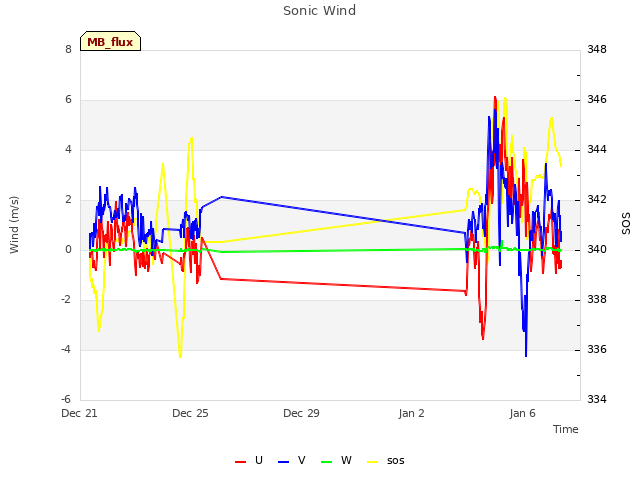The width and height of the screenshot is (640, 480).
Task: Click the 338 right axis value
Action: 597,300
